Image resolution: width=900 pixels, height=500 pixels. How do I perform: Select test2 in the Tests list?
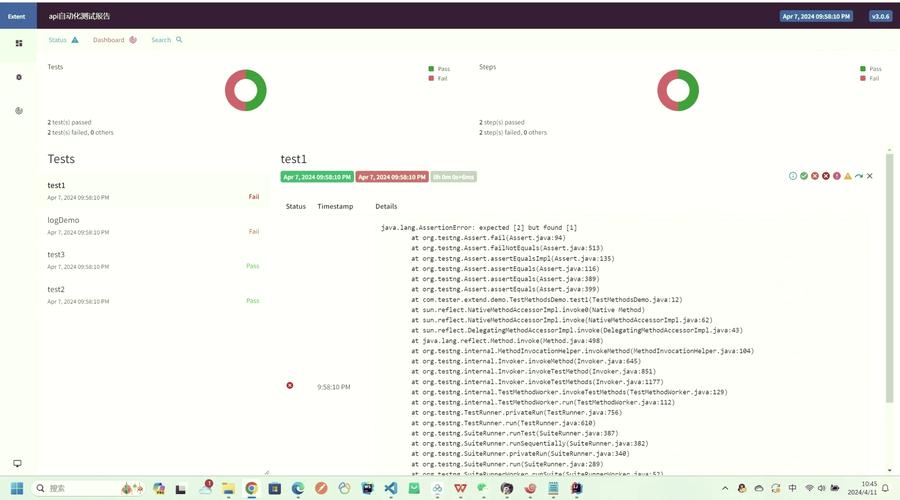153,294
